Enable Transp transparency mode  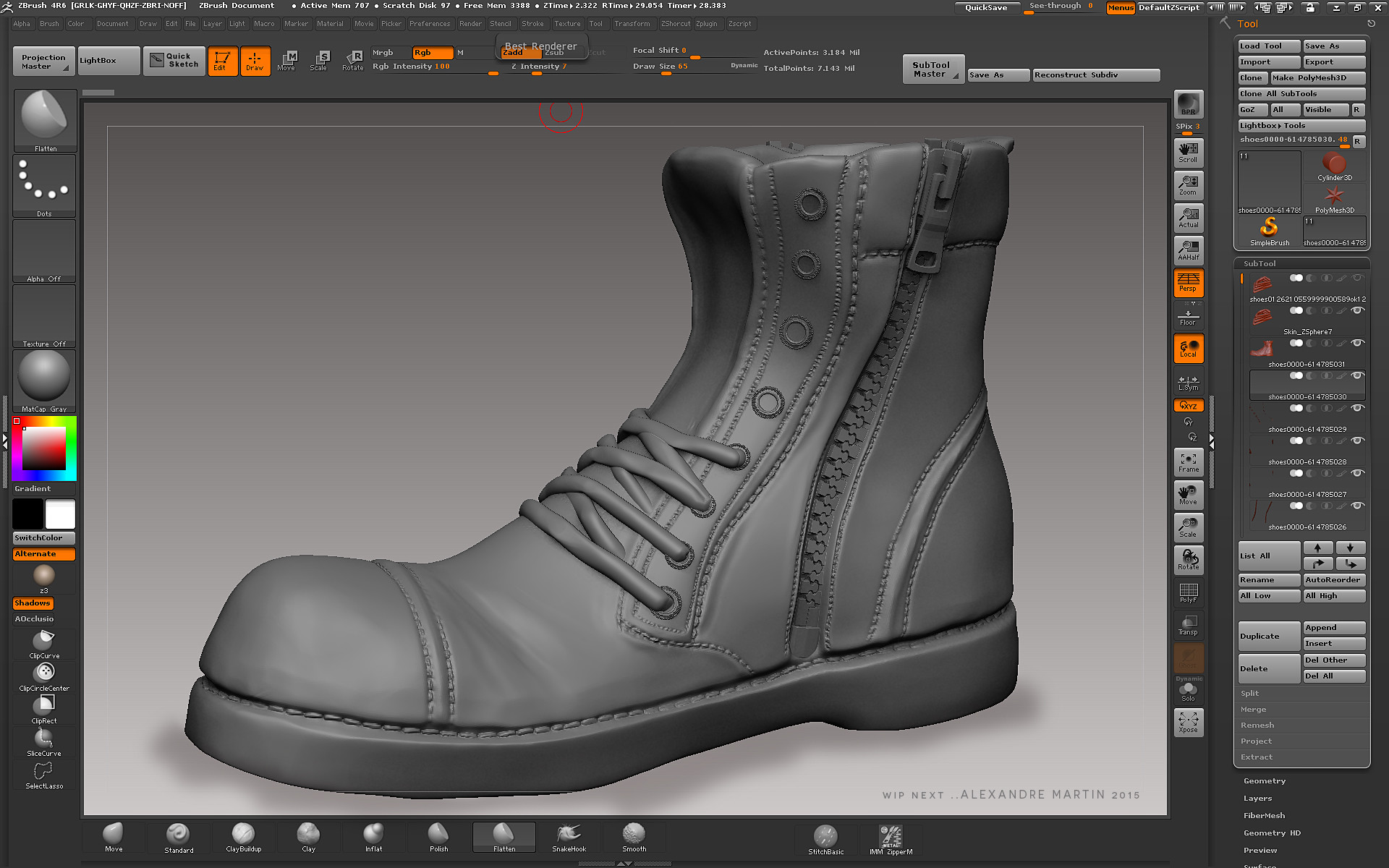[x=1188, y=624]
